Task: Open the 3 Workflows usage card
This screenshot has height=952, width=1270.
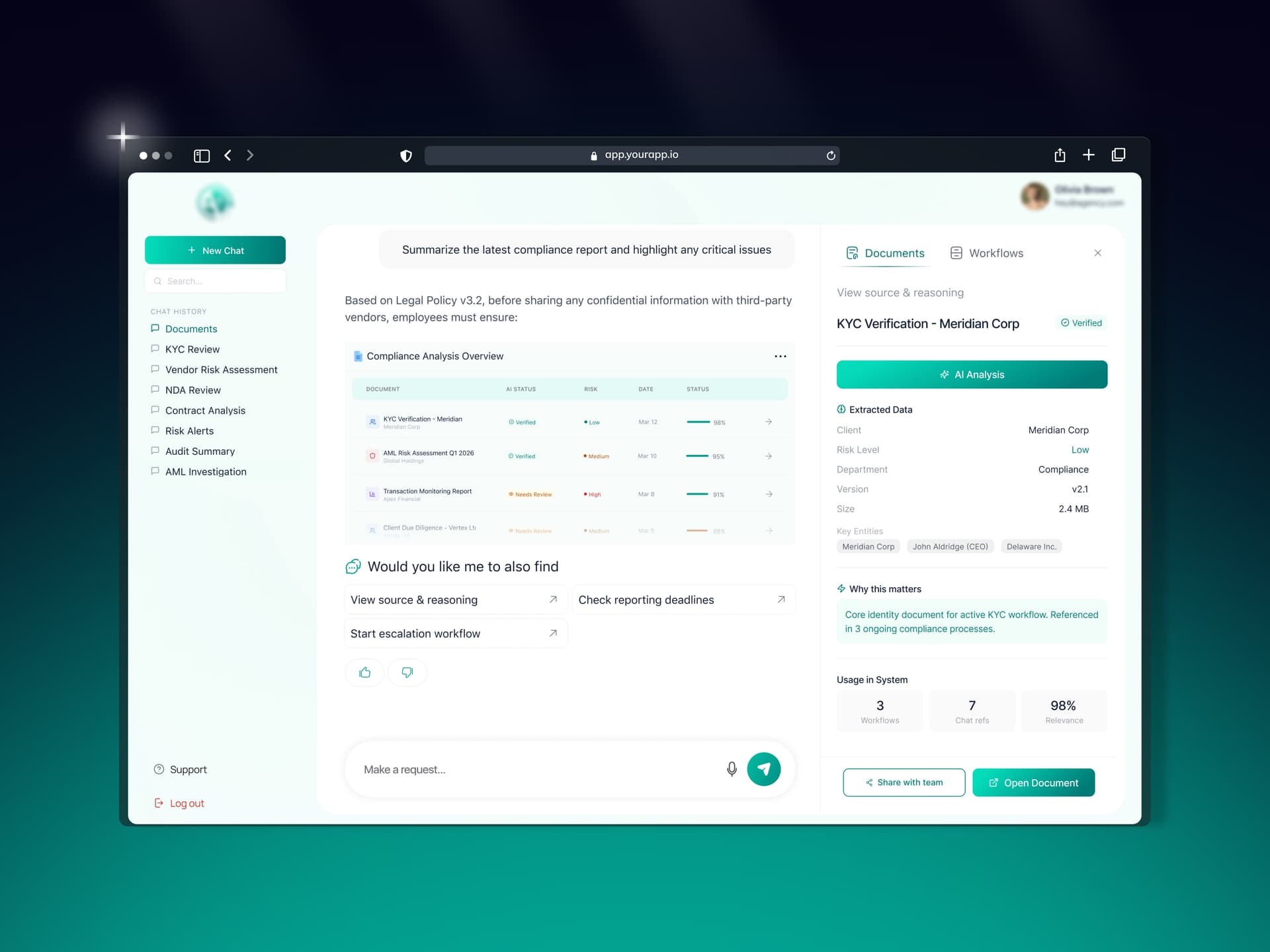Action: click(x=880, y=711)
